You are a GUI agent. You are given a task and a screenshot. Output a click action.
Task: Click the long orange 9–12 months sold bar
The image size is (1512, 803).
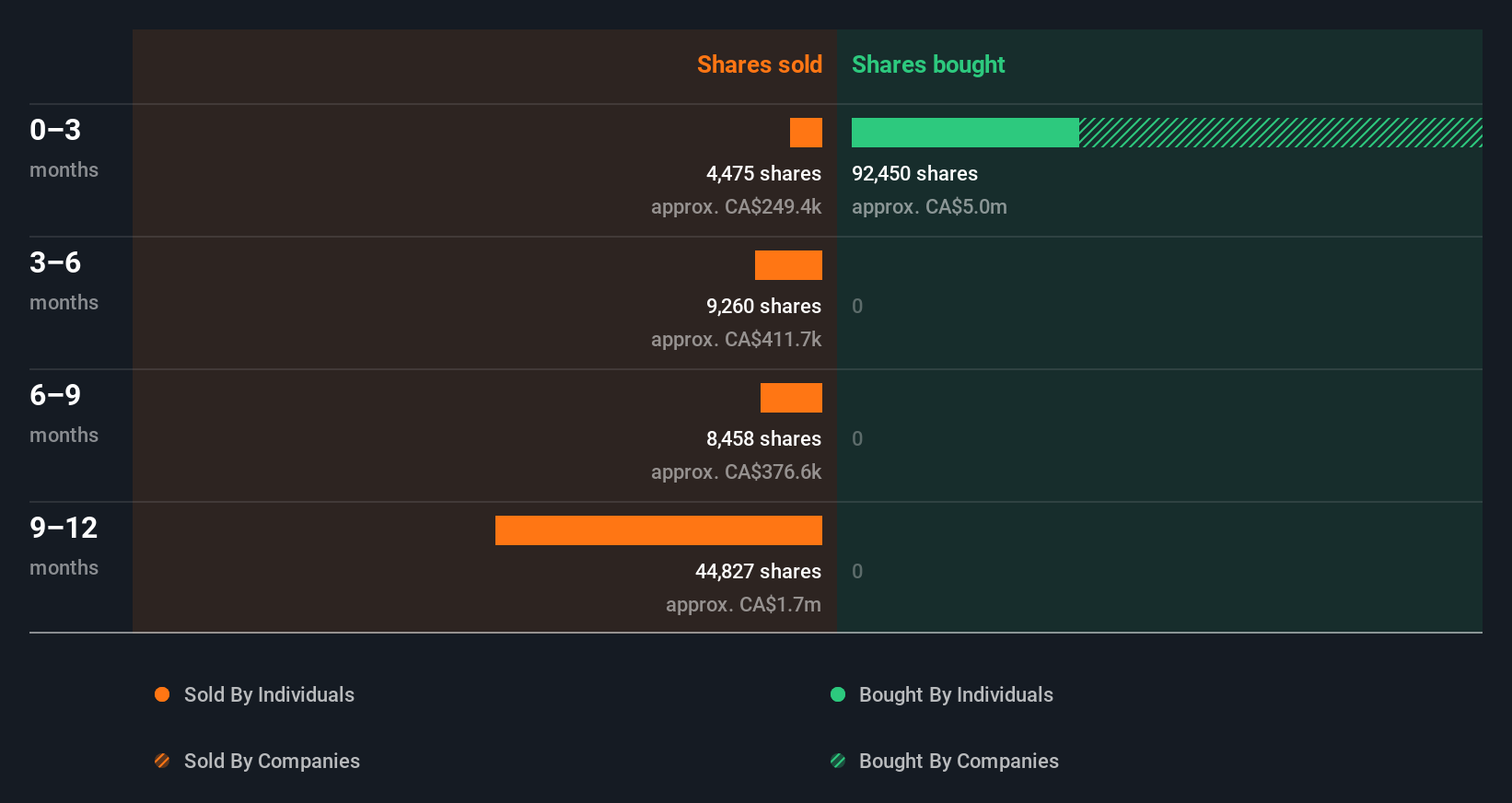[658, 530]
